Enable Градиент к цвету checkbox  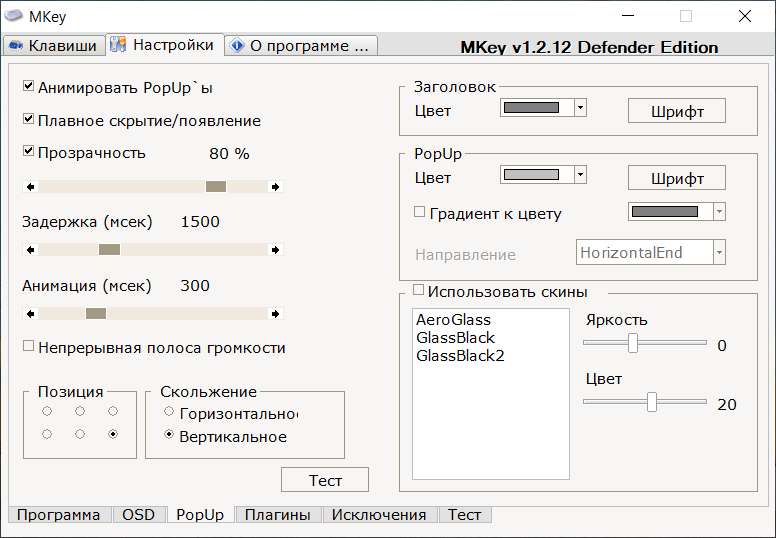click(419, 212)
